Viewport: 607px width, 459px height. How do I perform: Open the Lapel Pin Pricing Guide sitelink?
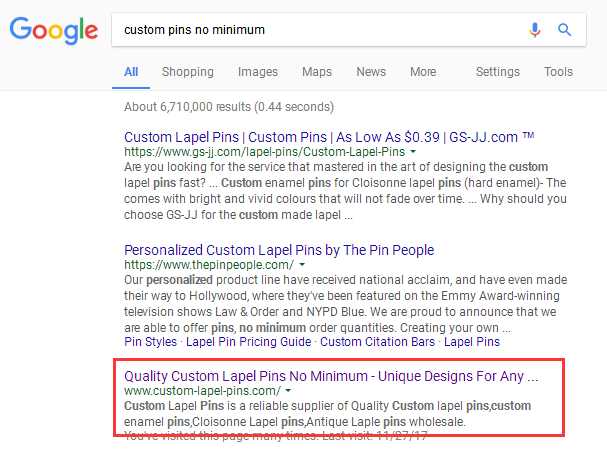tap(249, 342)
